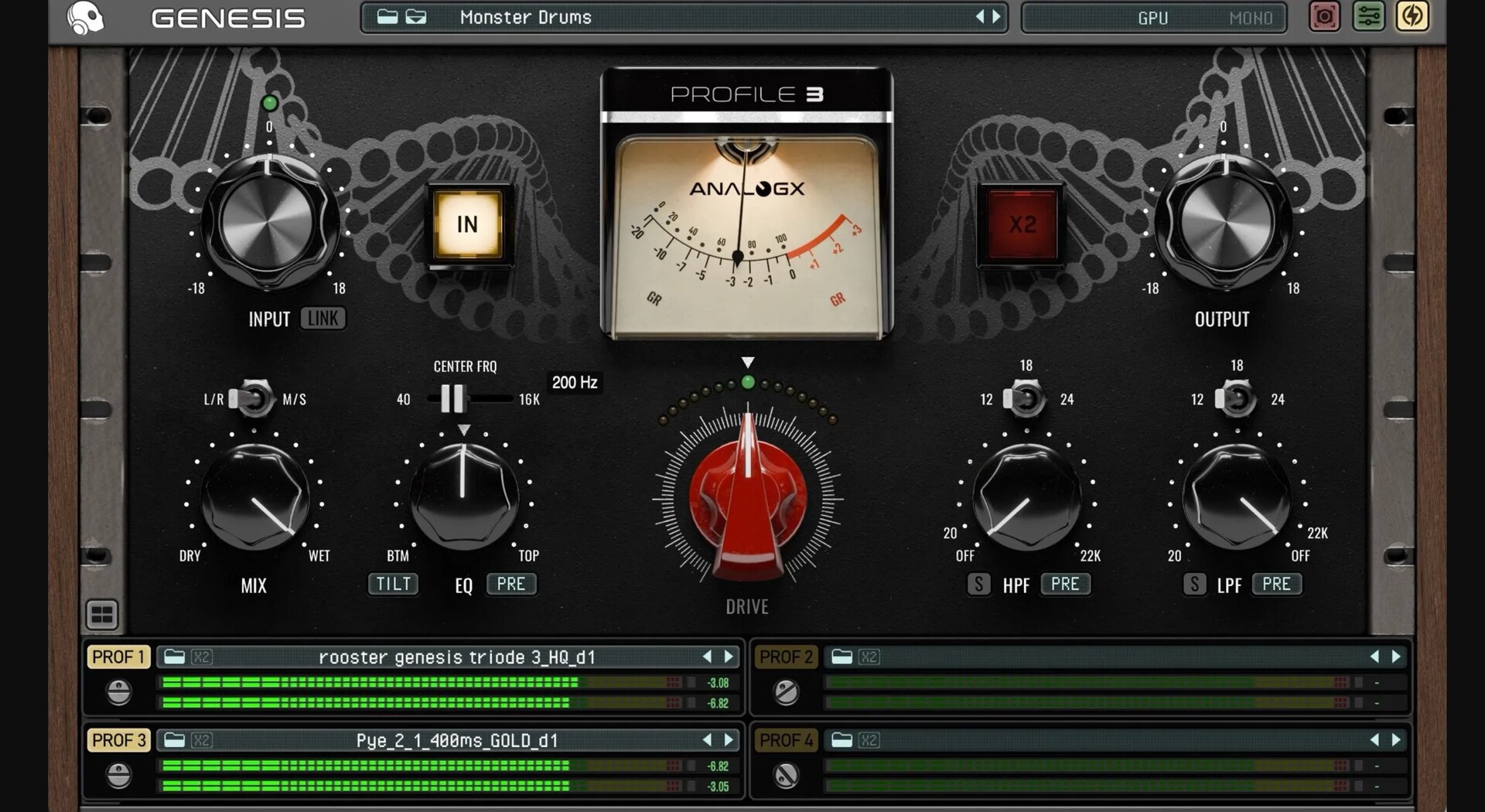This screenshot has width=1485, height=812.
Task: Click the grid layout icon above the profiles
Action: (x=102, y=615)
